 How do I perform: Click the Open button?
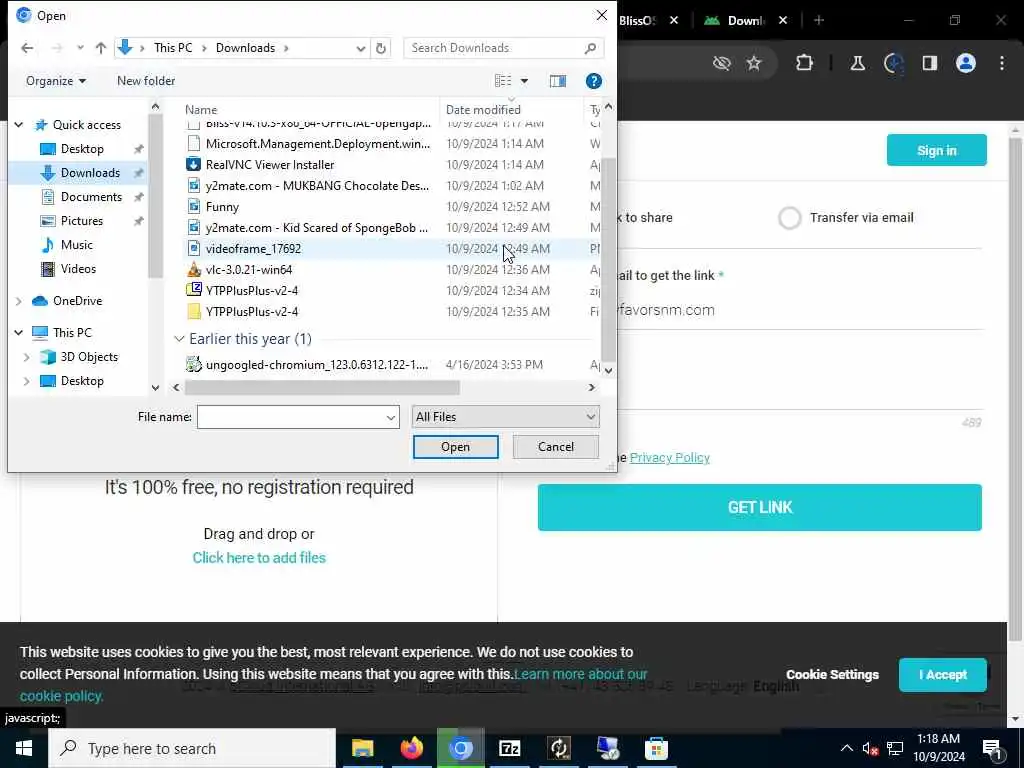click(x=455, y=447)
